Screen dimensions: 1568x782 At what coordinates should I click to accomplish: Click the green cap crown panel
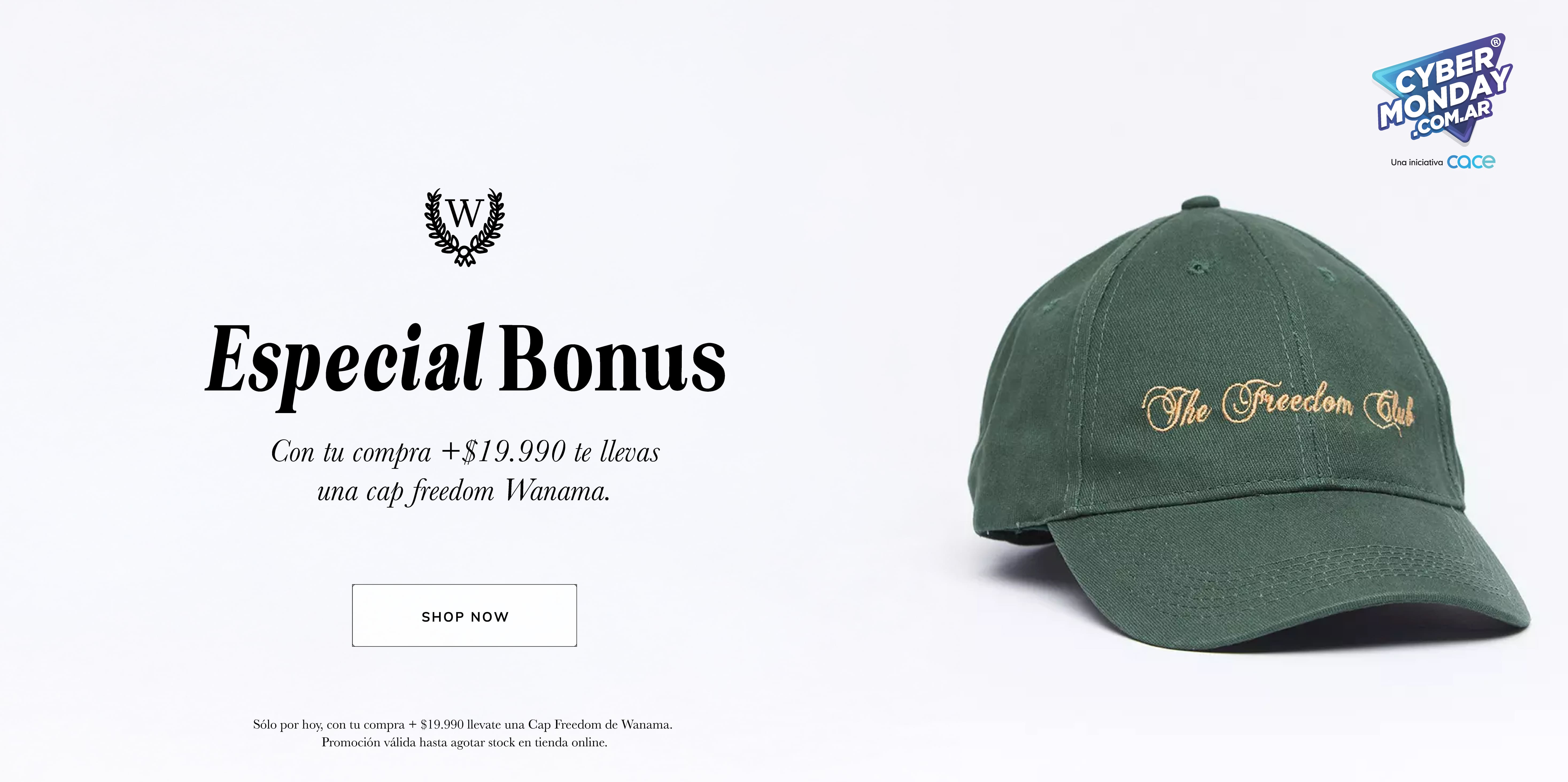coord(1217,341)
